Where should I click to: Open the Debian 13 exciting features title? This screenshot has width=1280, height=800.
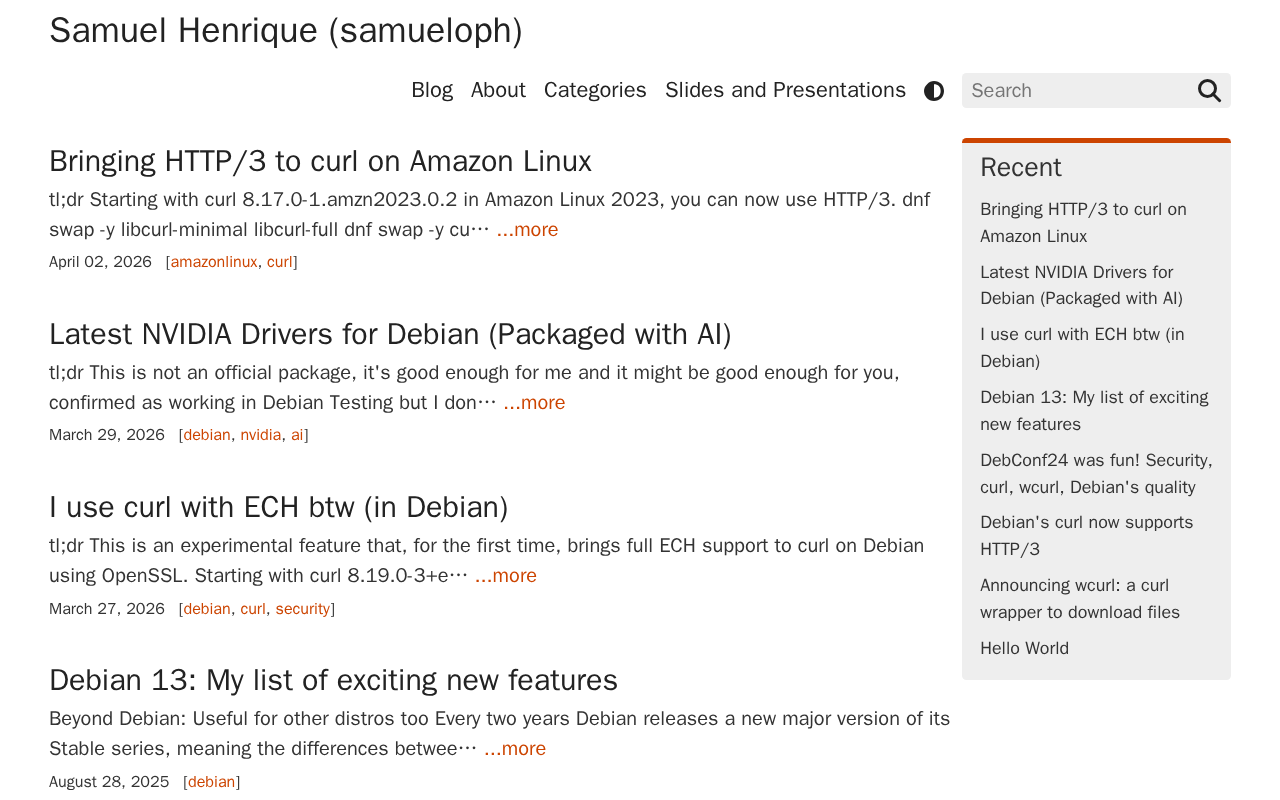pos(333,680)
